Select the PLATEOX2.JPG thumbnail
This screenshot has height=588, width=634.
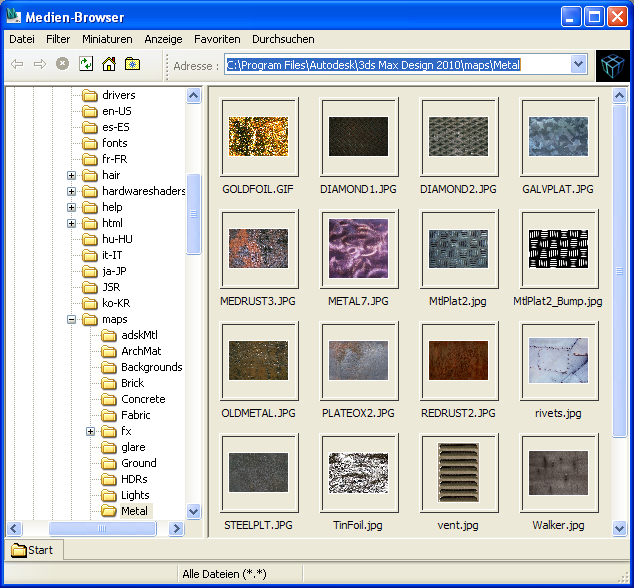(358, 361)
